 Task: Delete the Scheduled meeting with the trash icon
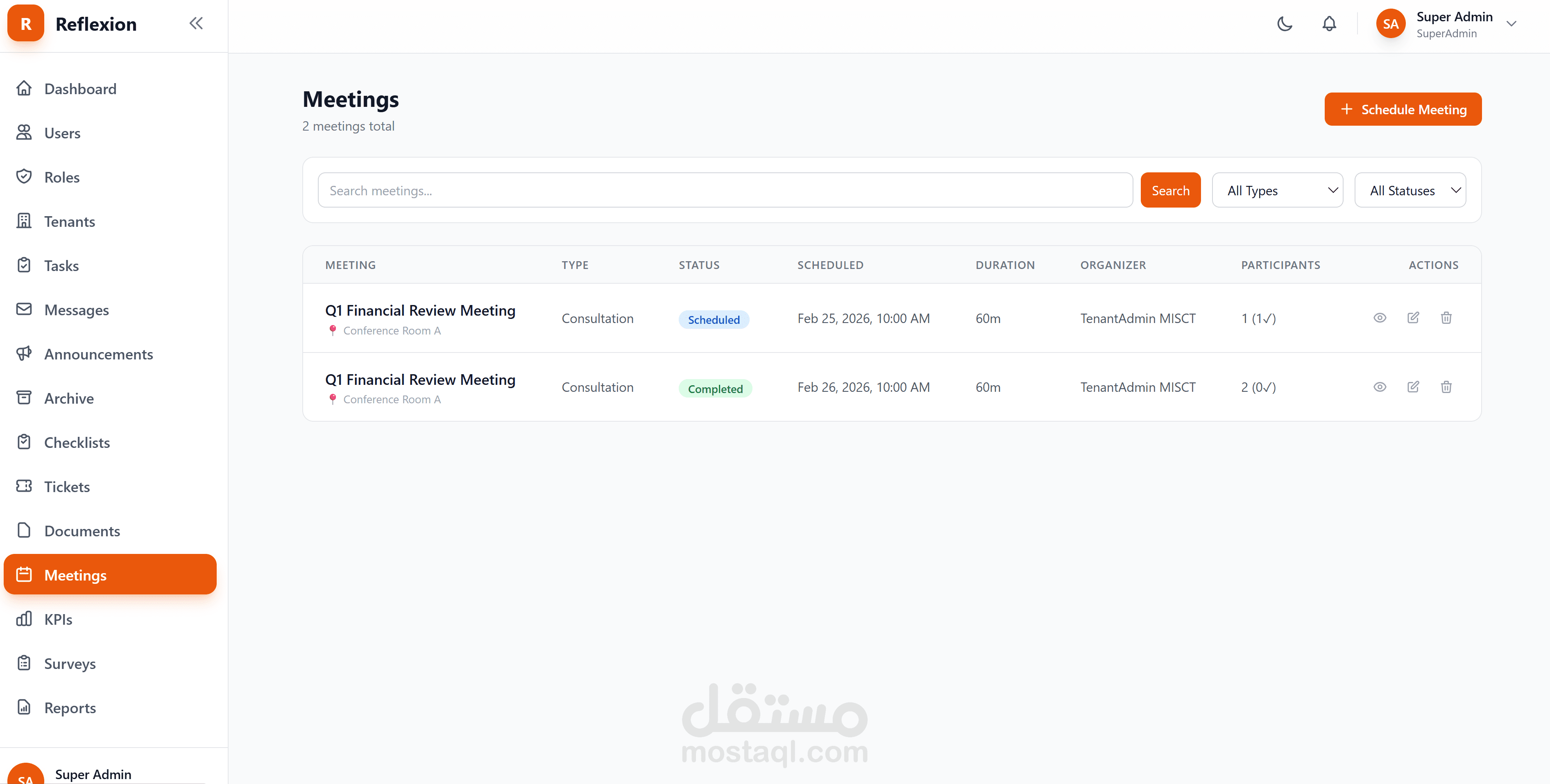[1446, 317]
